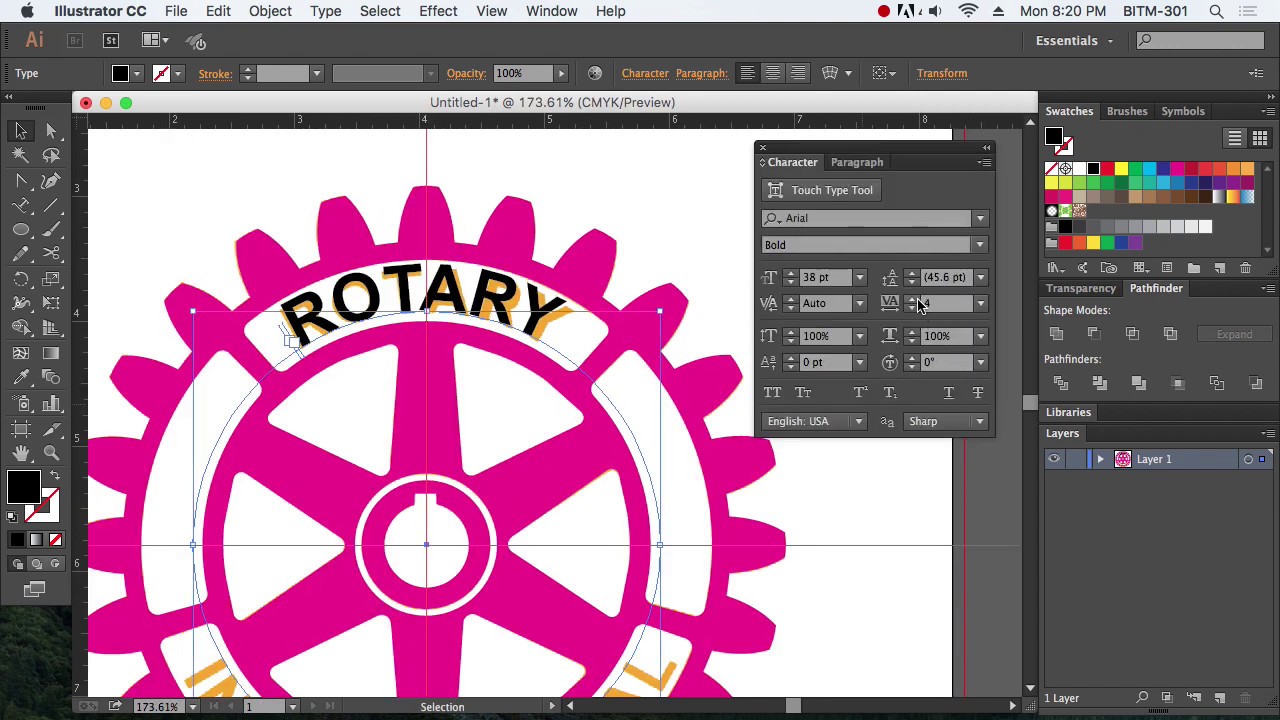Select the Free Transform tool
The height and width of the screenshot is (720, 1280).
click(52, 303)
